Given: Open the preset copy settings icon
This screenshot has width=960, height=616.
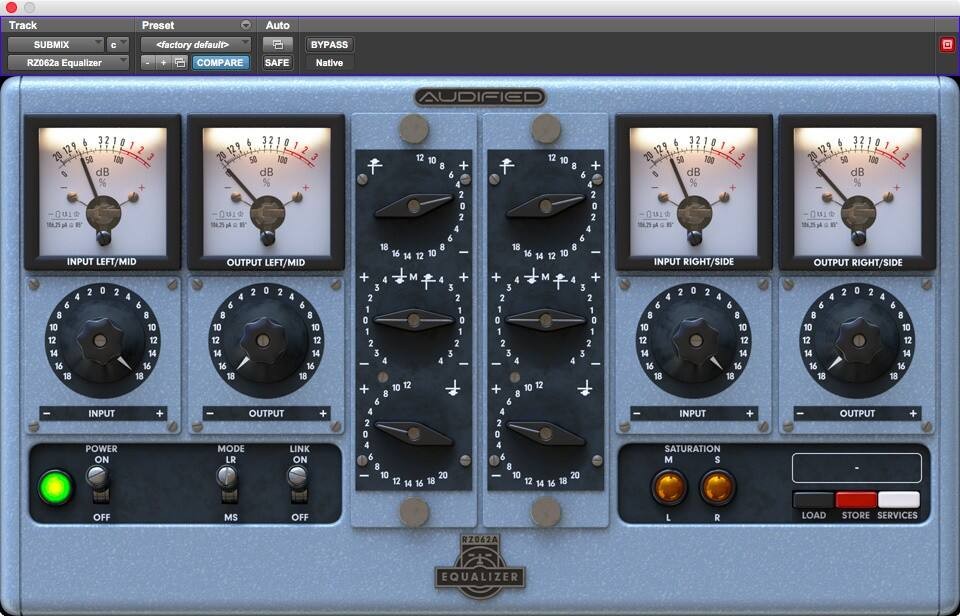Looking at the screenshot, I should tap(180, 62).
